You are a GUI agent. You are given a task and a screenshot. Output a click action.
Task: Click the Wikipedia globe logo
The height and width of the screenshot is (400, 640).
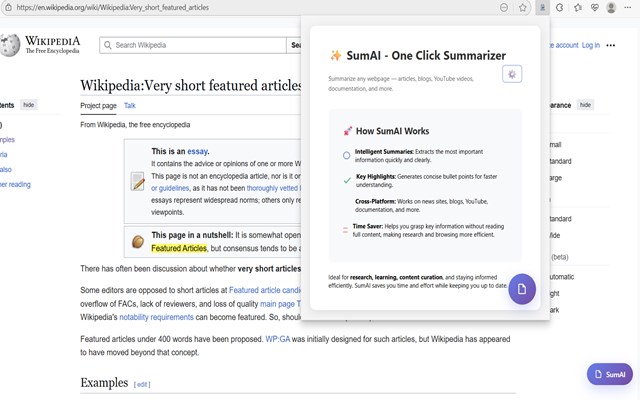click(x=10, y=45)
